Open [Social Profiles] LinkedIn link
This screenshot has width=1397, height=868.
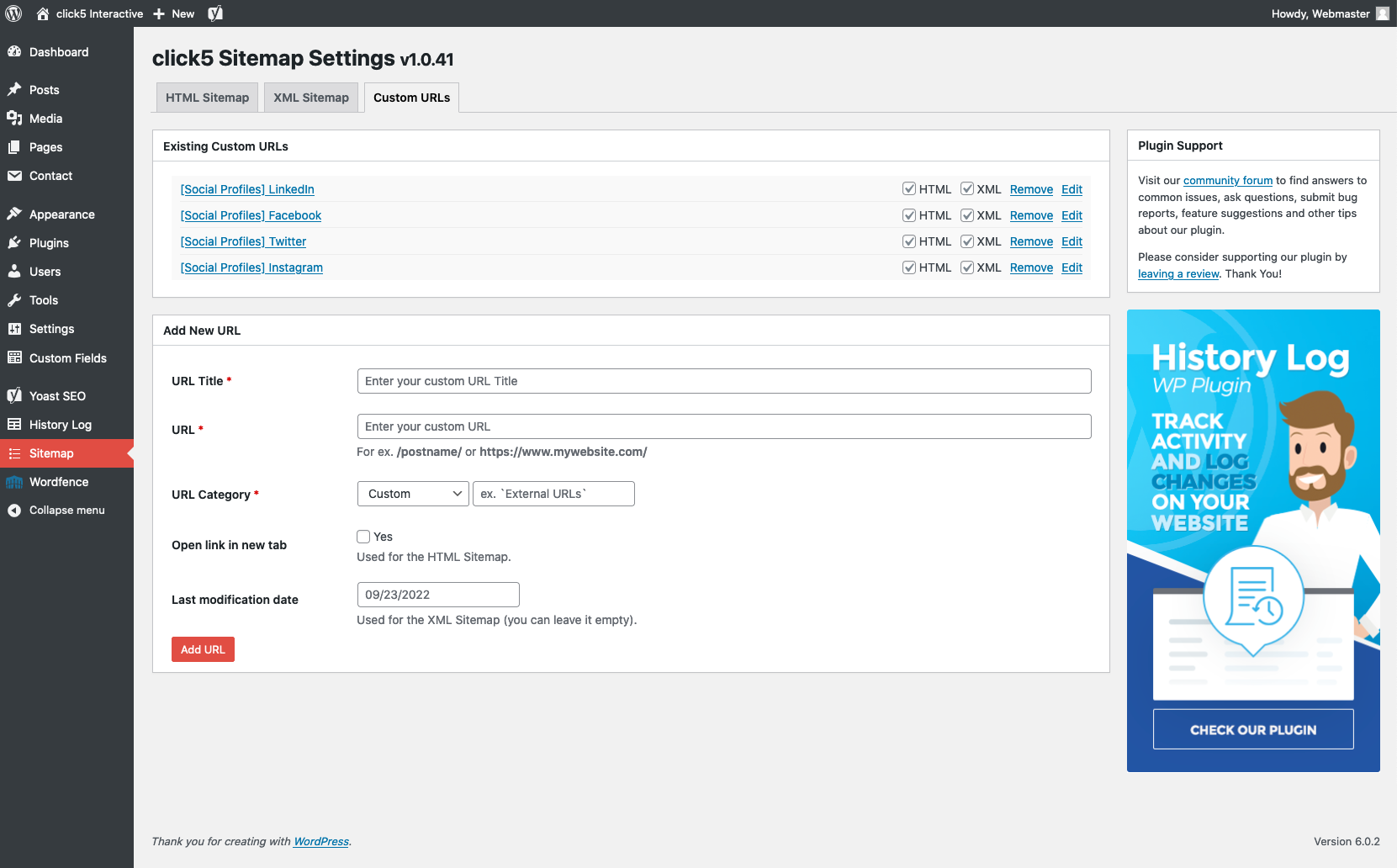247,189
